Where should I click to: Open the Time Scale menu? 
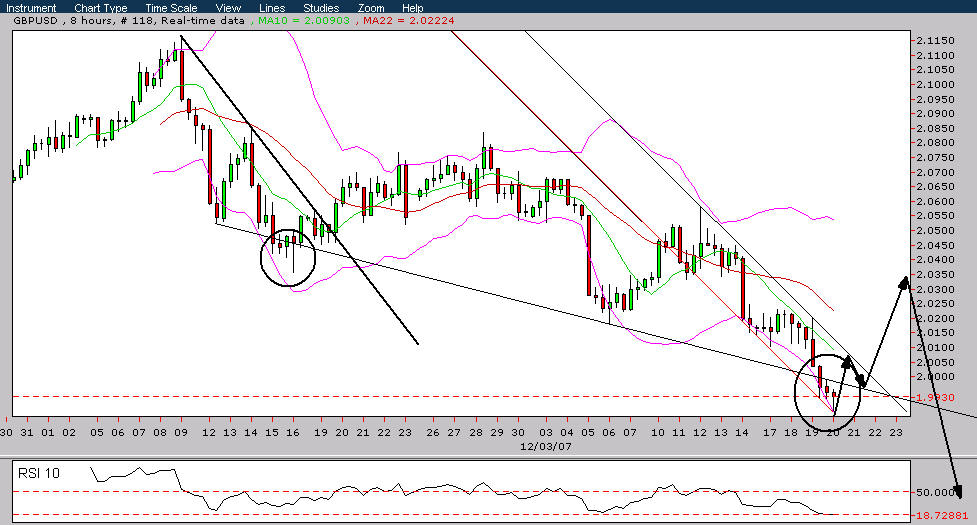[x=171, y=8]
